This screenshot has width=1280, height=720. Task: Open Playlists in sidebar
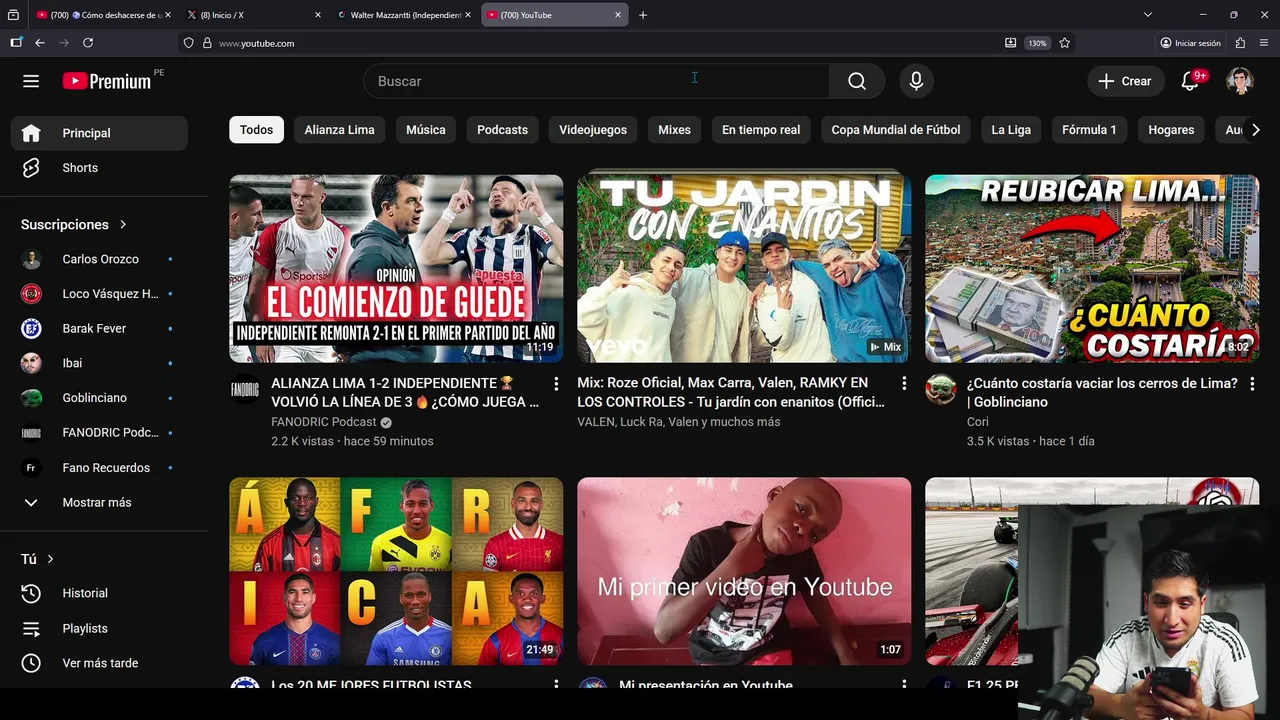(x=99, y=628)
